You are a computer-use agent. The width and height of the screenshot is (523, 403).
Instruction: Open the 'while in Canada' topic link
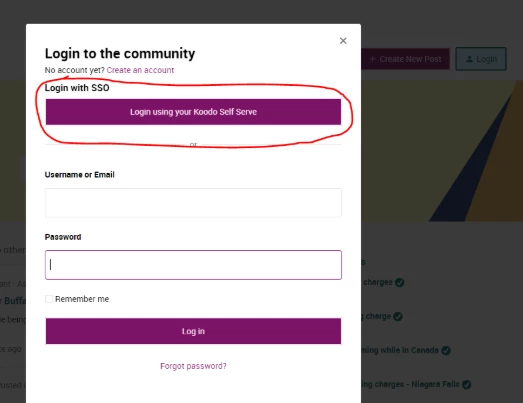[400, 350]
